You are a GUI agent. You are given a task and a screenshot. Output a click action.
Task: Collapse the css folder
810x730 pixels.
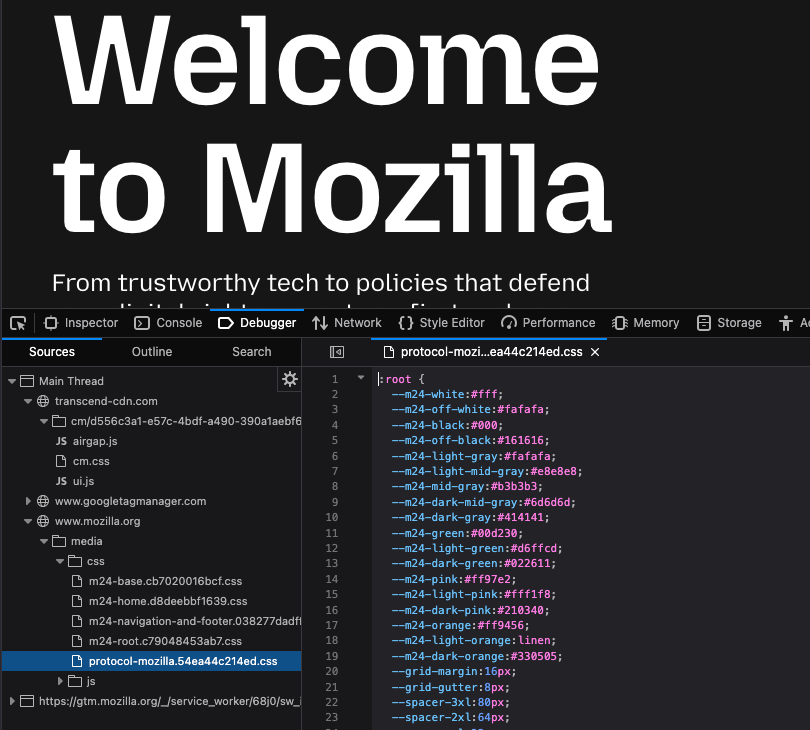(60, 562)
